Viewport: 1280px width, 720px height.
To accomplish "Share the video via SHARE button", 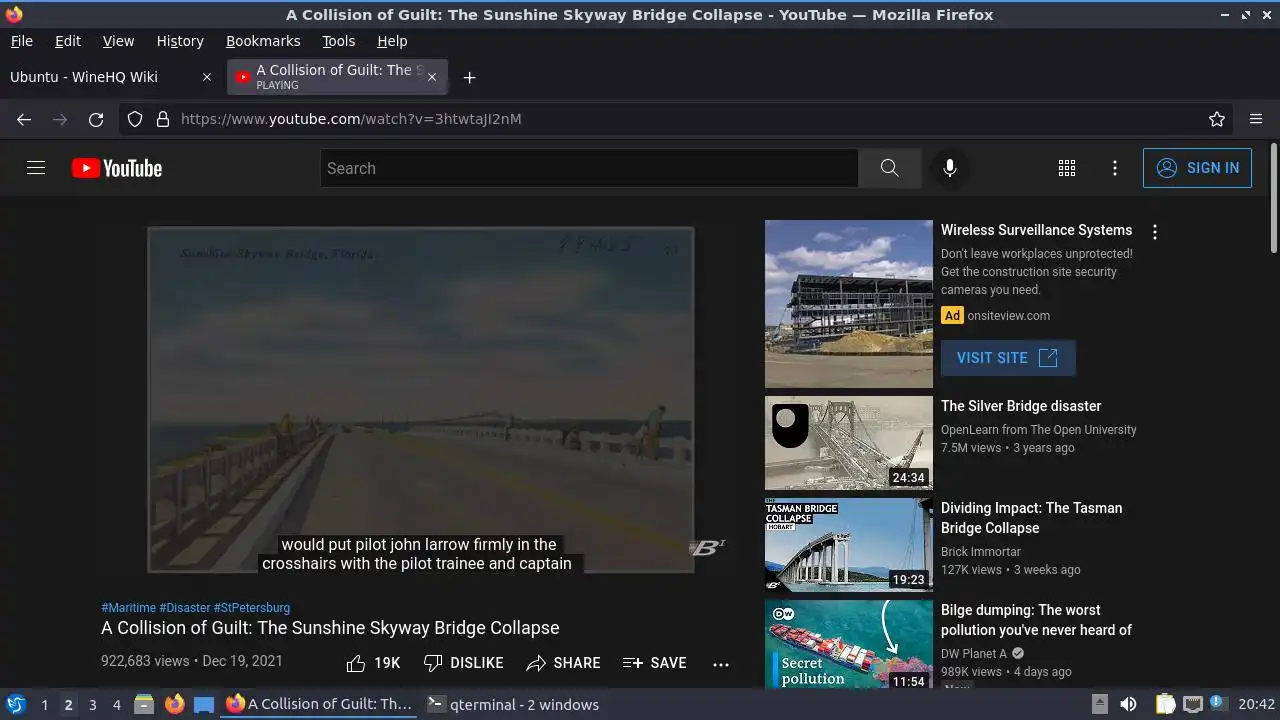I will click(563, 663).
